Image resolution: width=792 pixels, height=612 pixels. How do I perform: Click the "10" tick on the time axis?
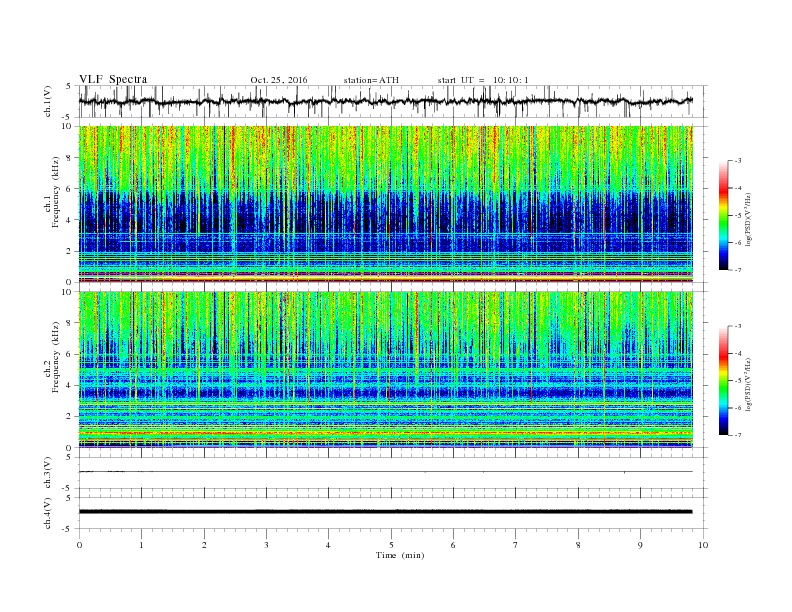coord(703,545)
